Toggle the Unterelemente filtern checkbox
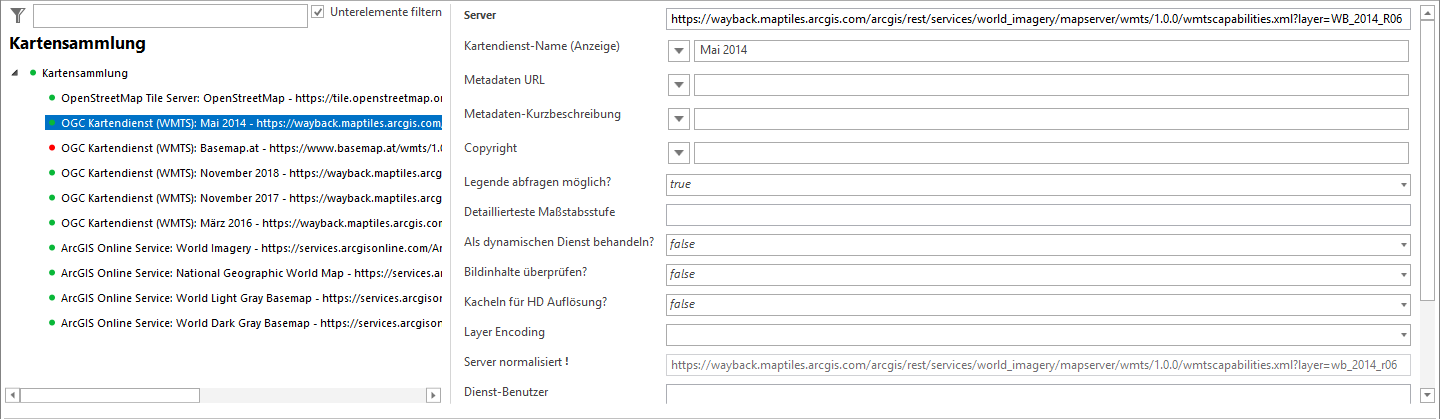The image size is (1440, 419). tap(318, 12)
